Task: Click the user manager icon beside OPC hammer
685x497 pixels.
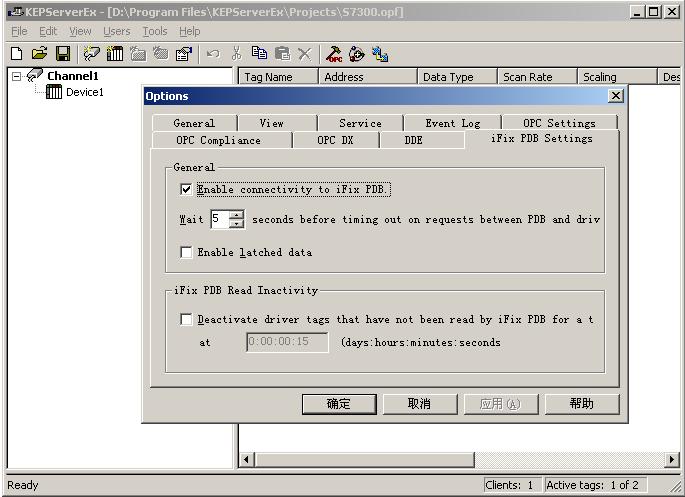Action: pyautogui.click(x=356, y=54)
